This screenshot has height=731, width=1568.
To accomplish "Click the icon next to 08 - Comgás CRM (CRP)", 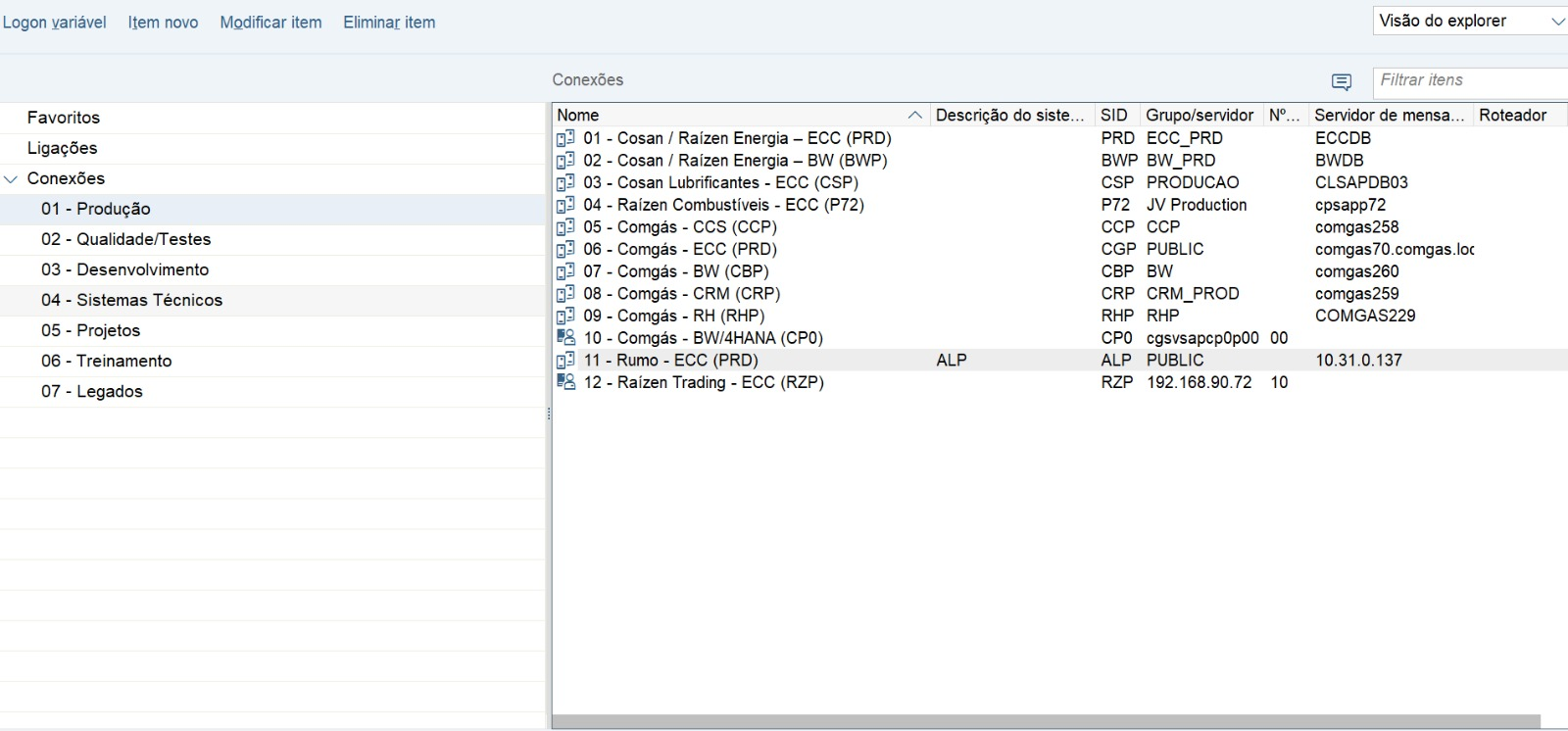I will [x=565, y=294].
